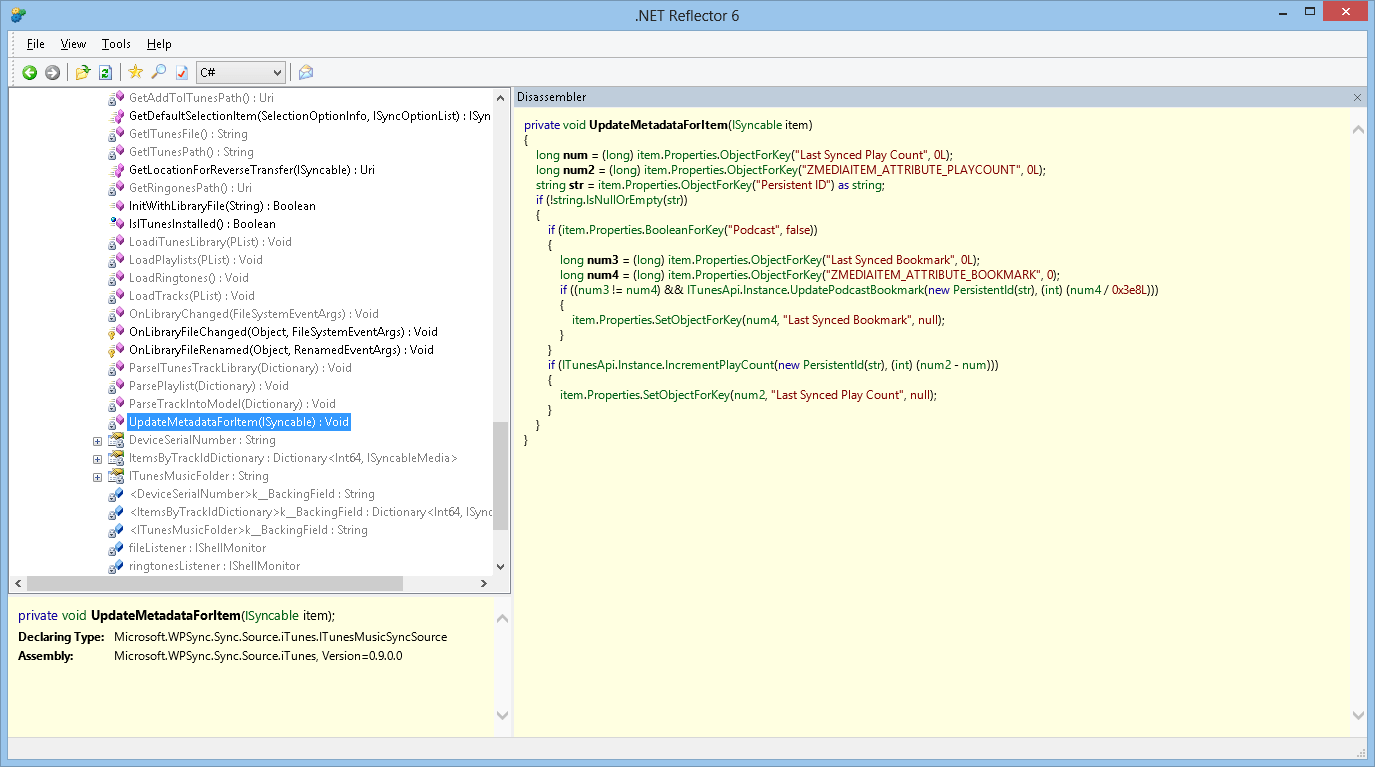Image resolution: width=1375 pixels, height=767 pixels.
Task: Select LoadiTunesLibrary(PList) : Void in tree
Action: click(x=210, y=242)
